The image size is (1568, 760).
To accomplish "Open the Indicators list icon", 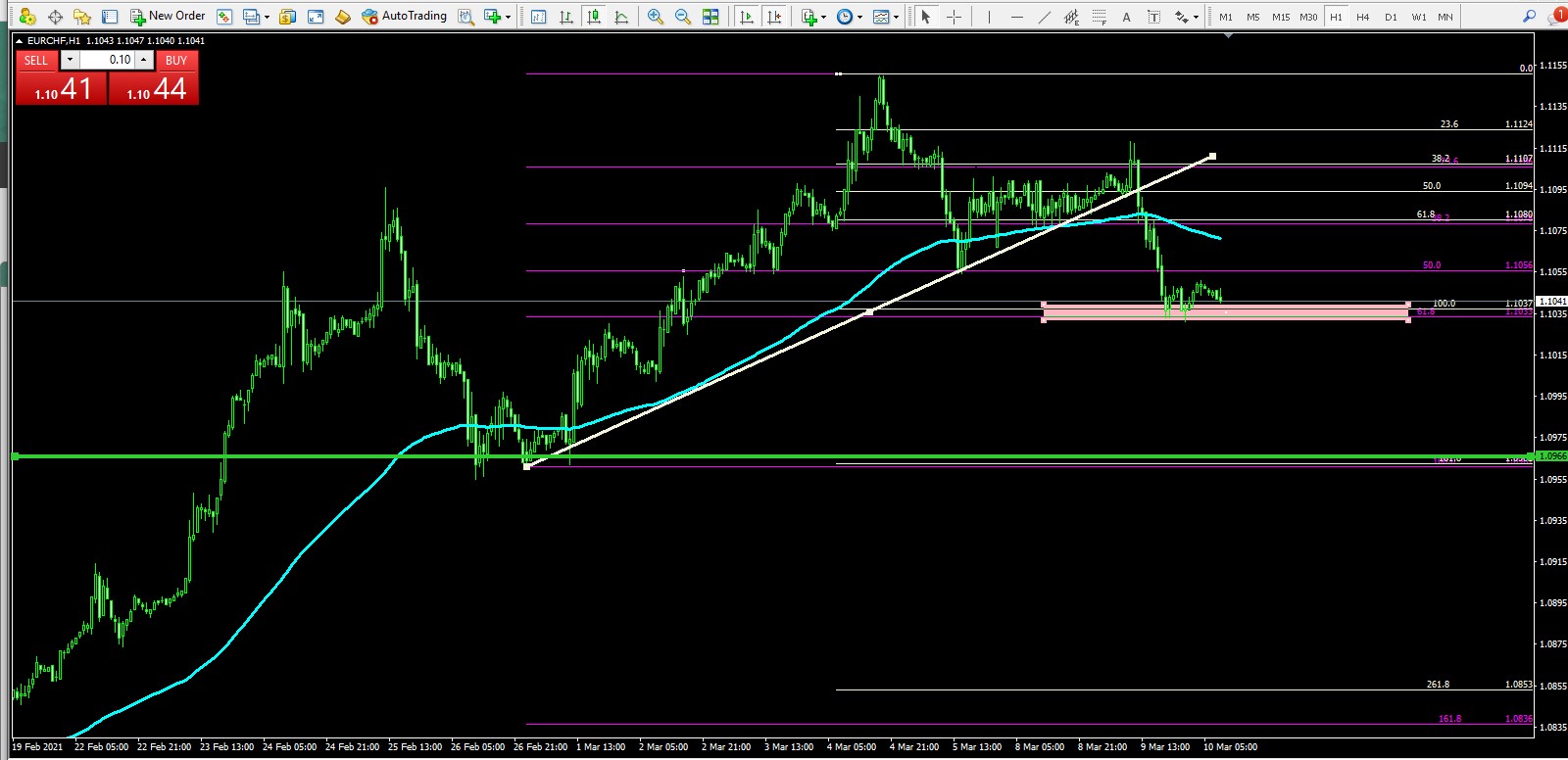I will coord(808,17).
